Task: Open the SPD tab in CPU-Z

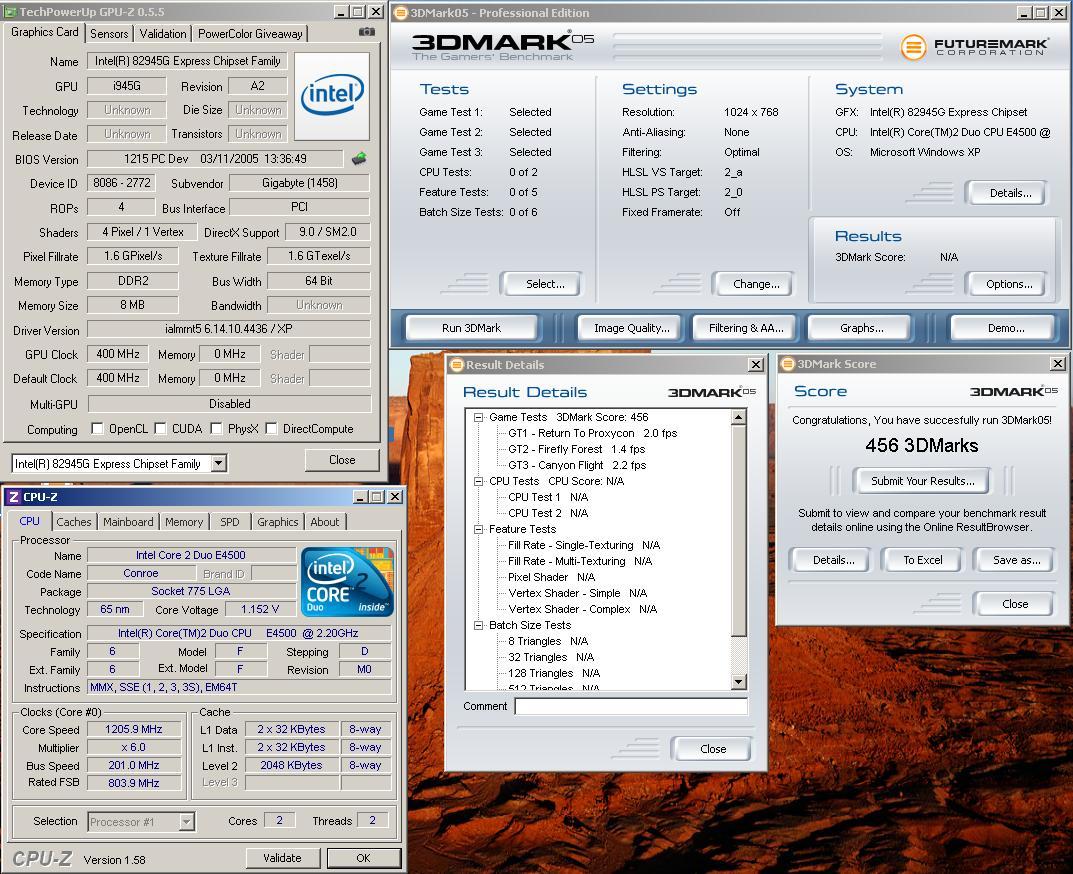Action: click(229, 522)
